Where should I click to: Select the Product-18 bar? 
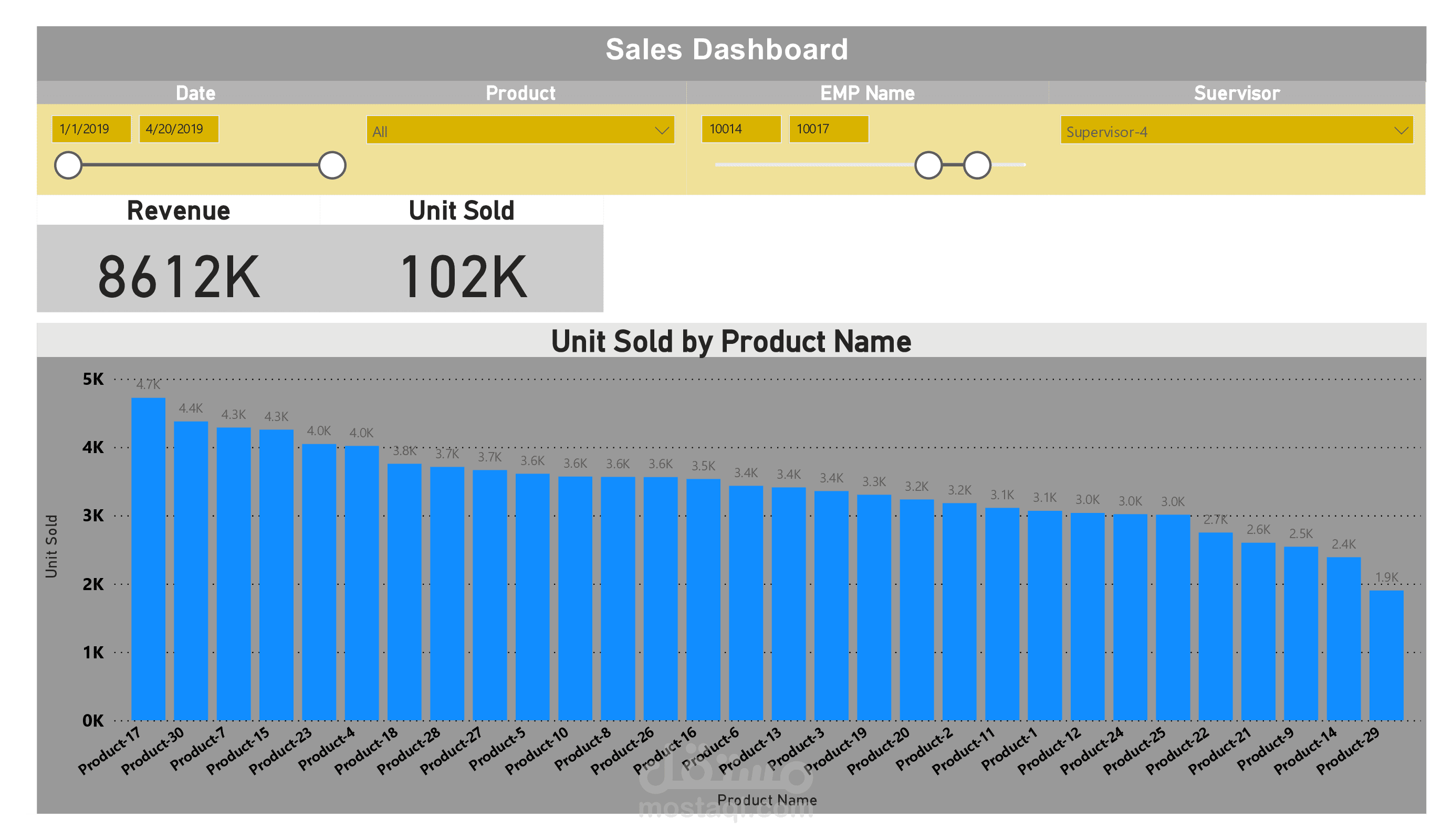click(404, 592)
